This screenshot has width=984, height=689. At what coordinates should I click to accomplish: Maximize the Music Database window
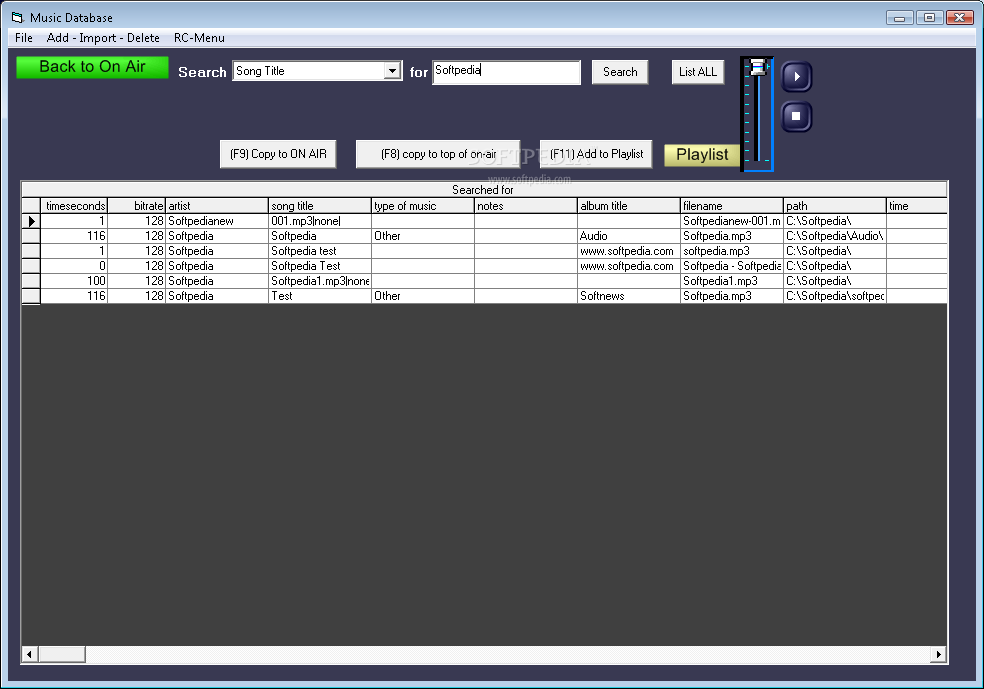click(x=929, y=18)
